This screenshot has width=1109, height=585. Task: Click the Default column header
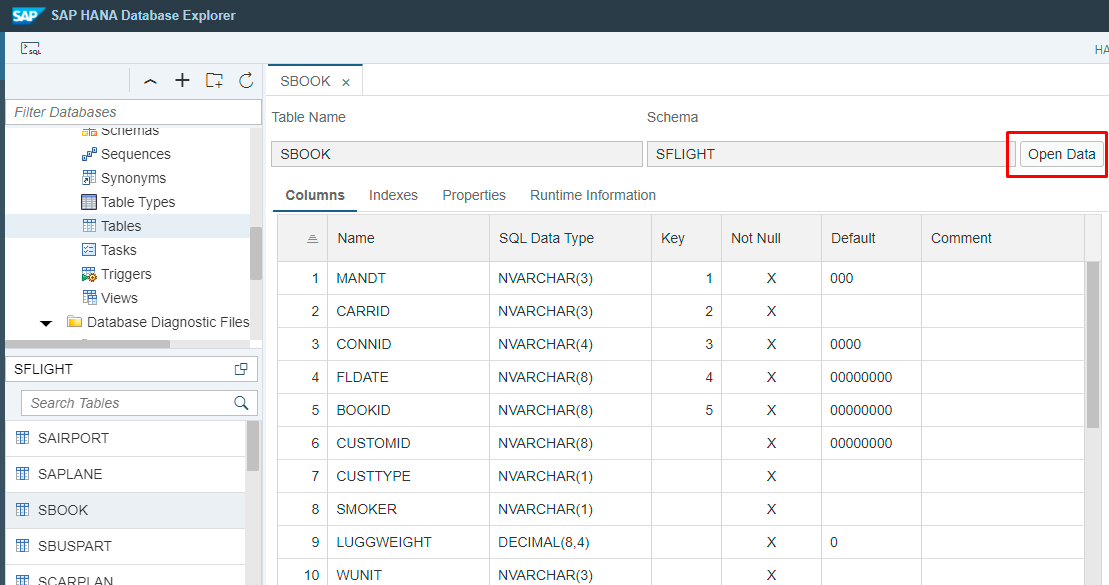[871, 238]
